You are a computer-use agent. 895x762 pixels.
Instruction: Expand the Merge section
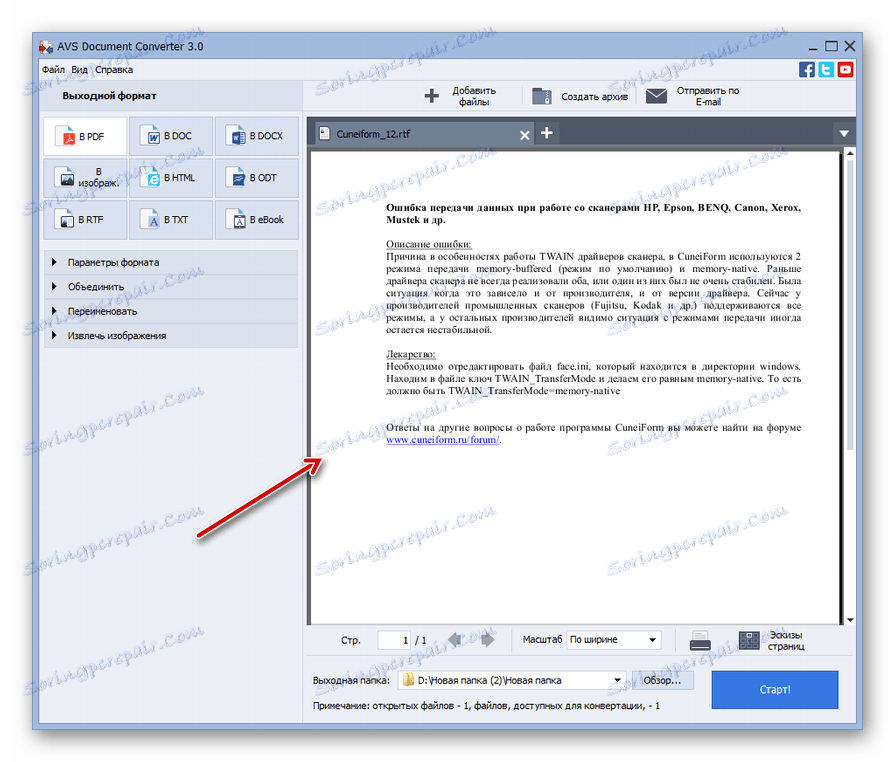pyautogui.click(x=171, y=287)
